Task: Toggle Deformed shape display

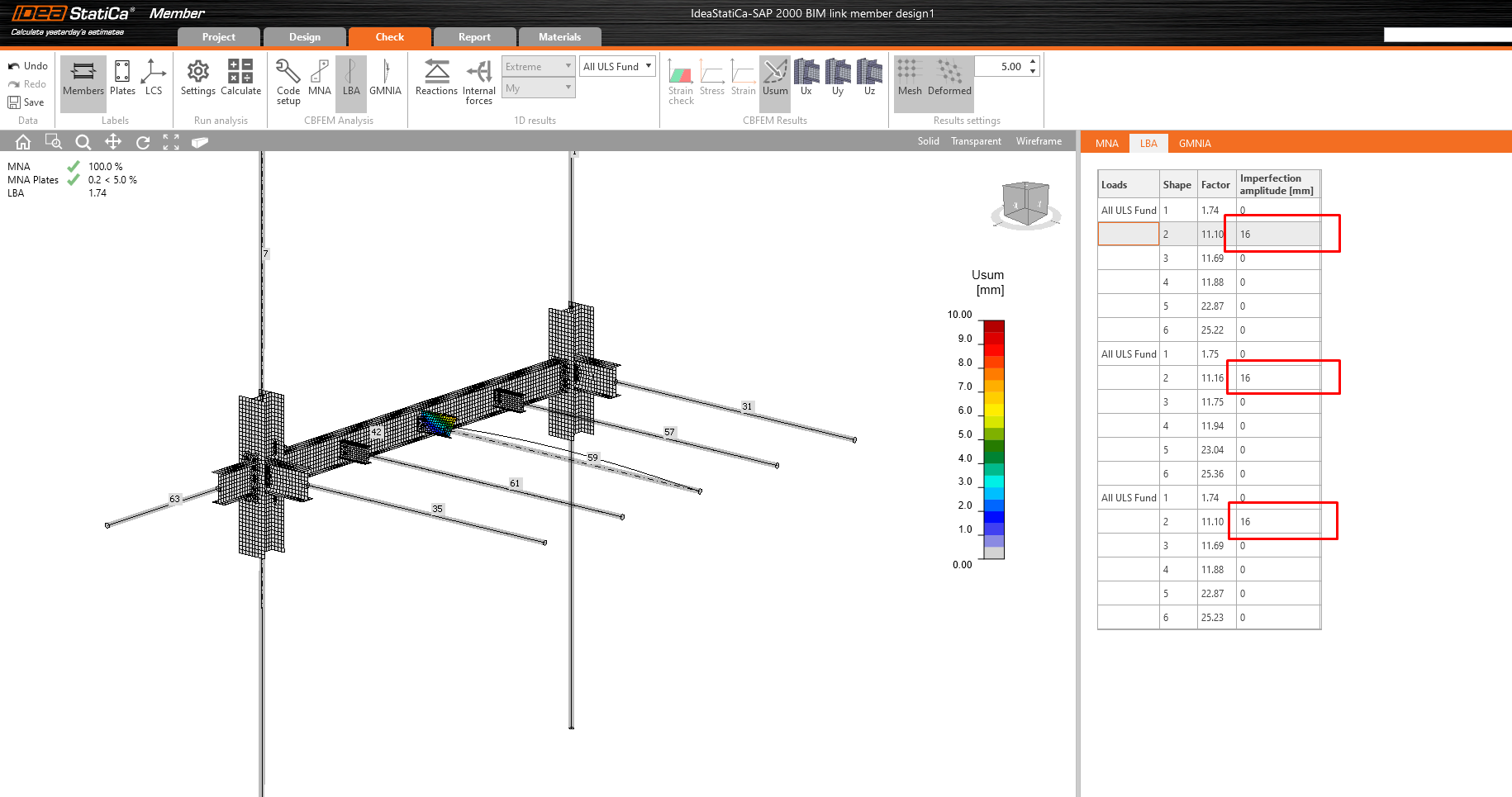Action: click(949, 78)
